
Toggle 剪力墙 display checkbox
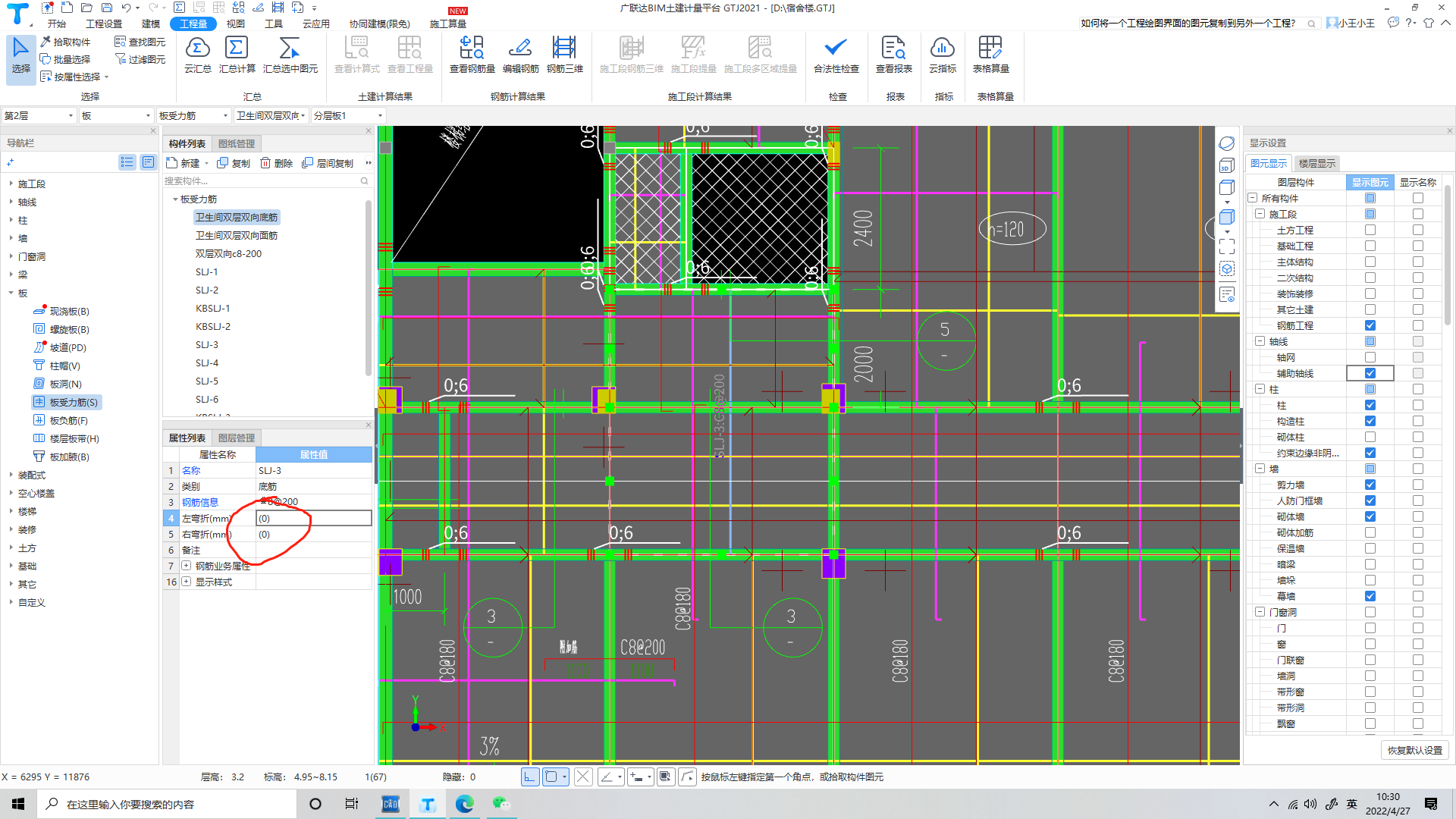click(1370, 485)
